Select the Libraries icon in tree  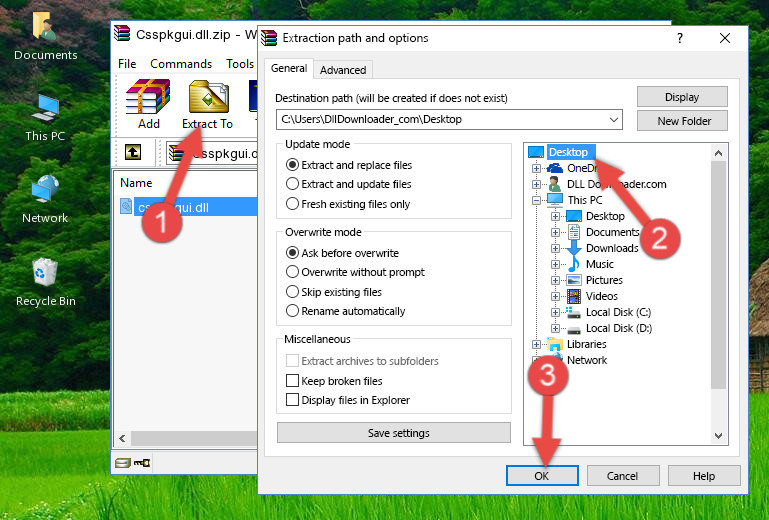click(555, 344)
